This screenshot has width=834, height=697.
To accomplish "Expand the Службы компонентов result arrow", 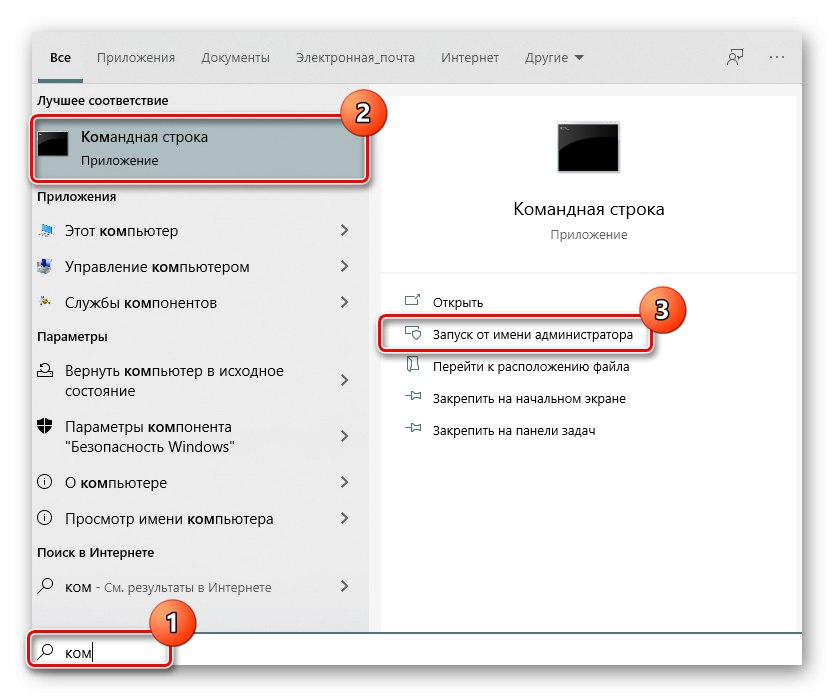I will 345,302.
